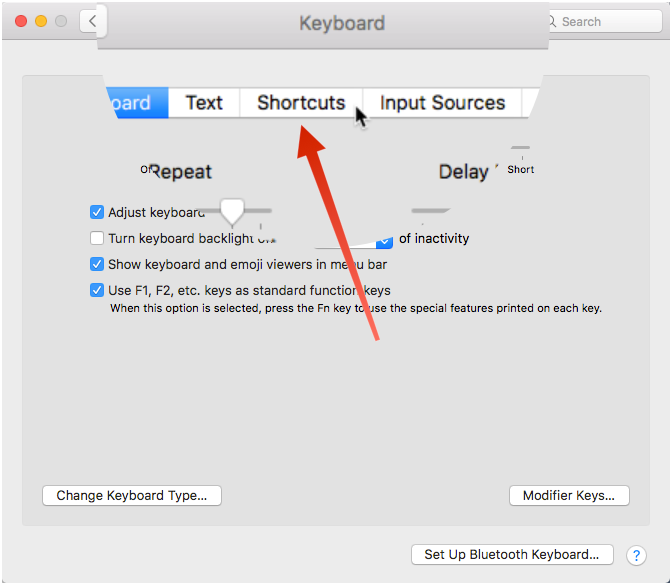Viewport: 672px width, 585px height.
Task: Go to the partially hidden Keyboard tab
Action: click(133, 103)
